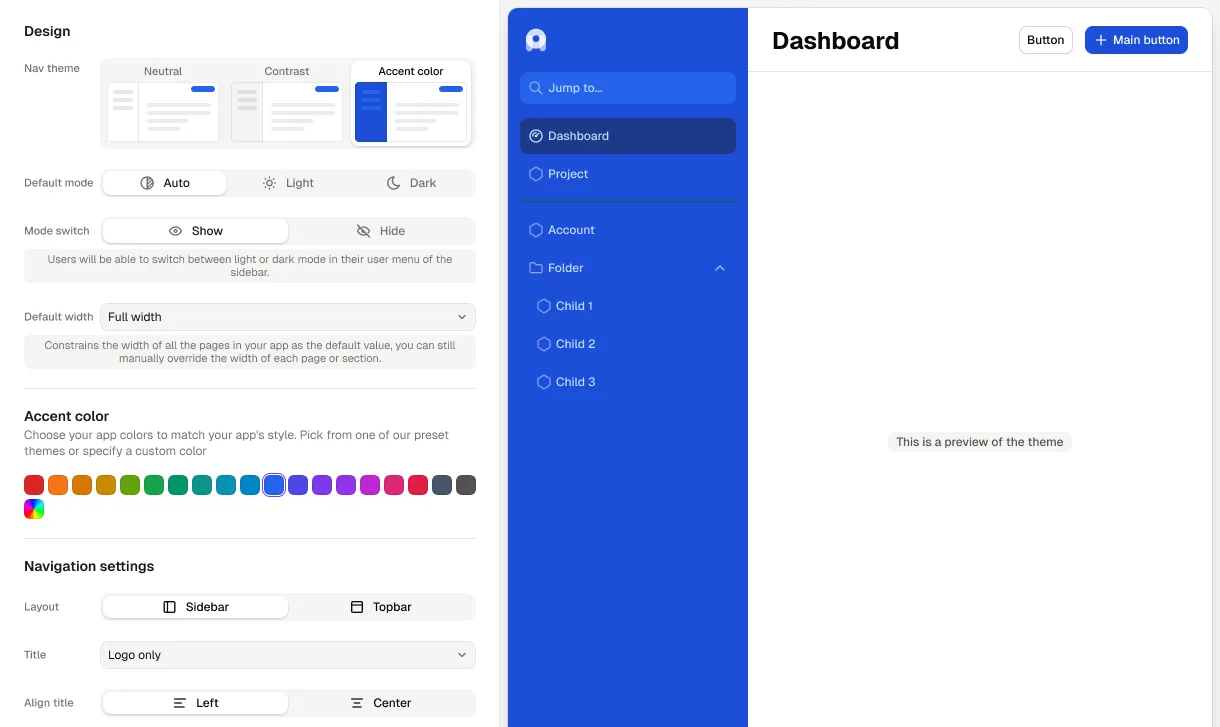Pick the dark gray last swatch in row
The height and width of the screenshot is (727, 1220).
(x=466, y=485)
